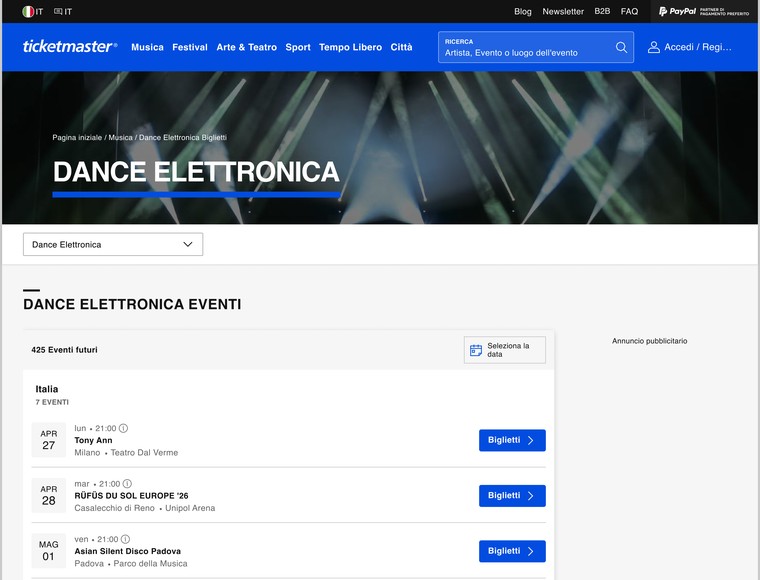Click the Dance Elettronica Biglietti breadcrumb
760x580 pixels.
pyautogui.click(x=183, y=138)
